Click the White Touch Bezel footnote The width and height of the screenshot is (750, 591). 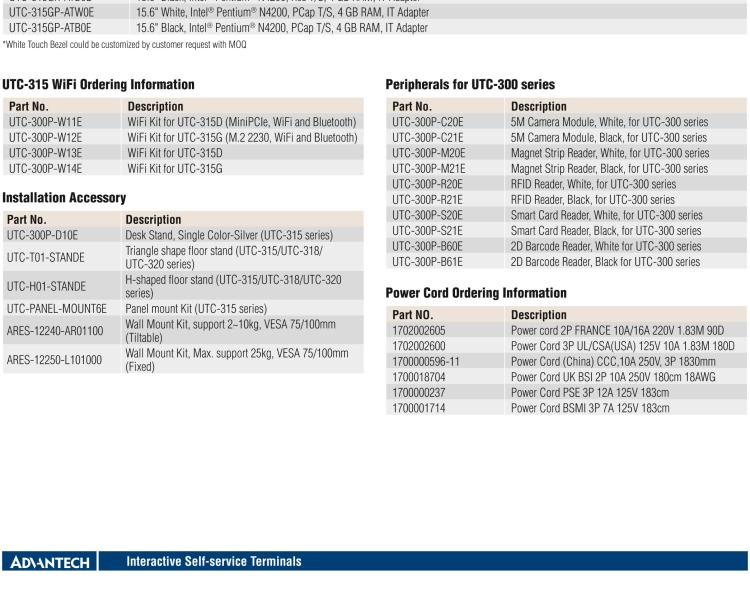pos(123,46)
